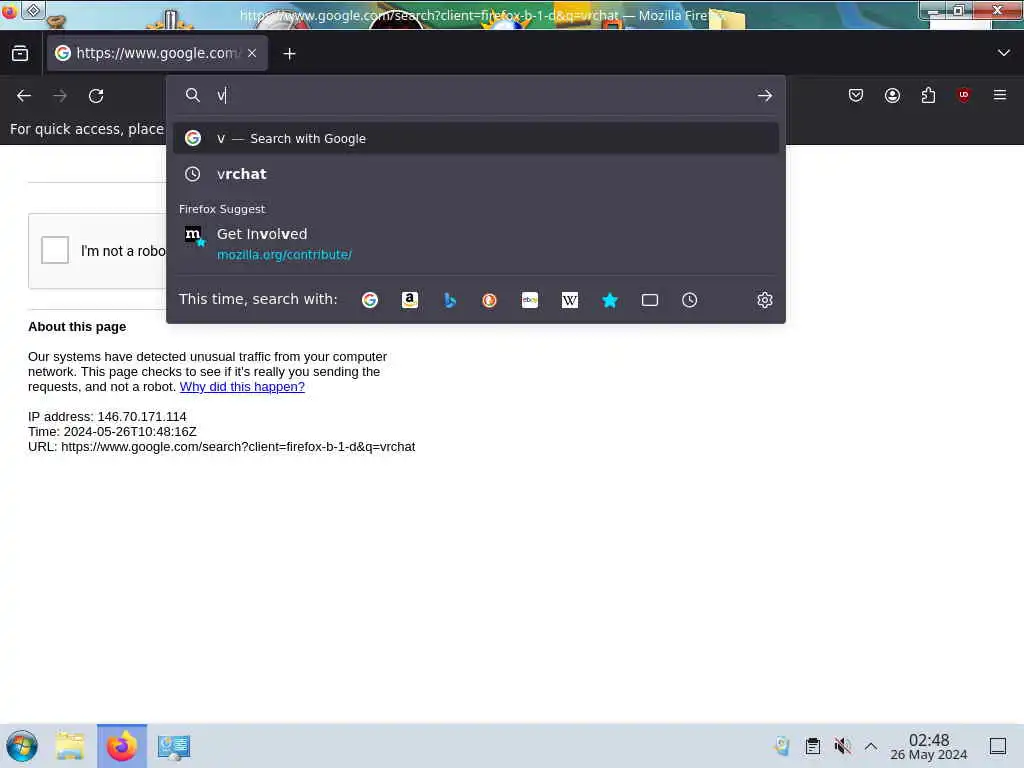
Task: Click the weather/network tray icon left of the clipboard
Action: tap(782, 746)
